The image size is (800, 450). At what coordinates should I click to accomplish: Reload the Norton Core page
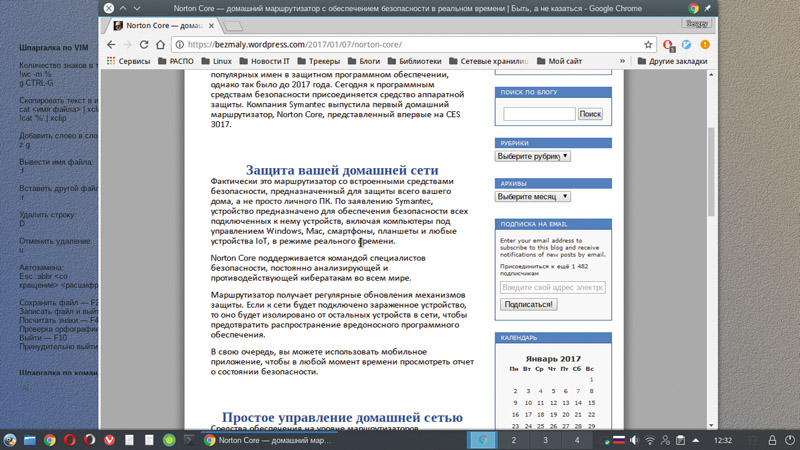pyautogui.click(x=144, y=45)
